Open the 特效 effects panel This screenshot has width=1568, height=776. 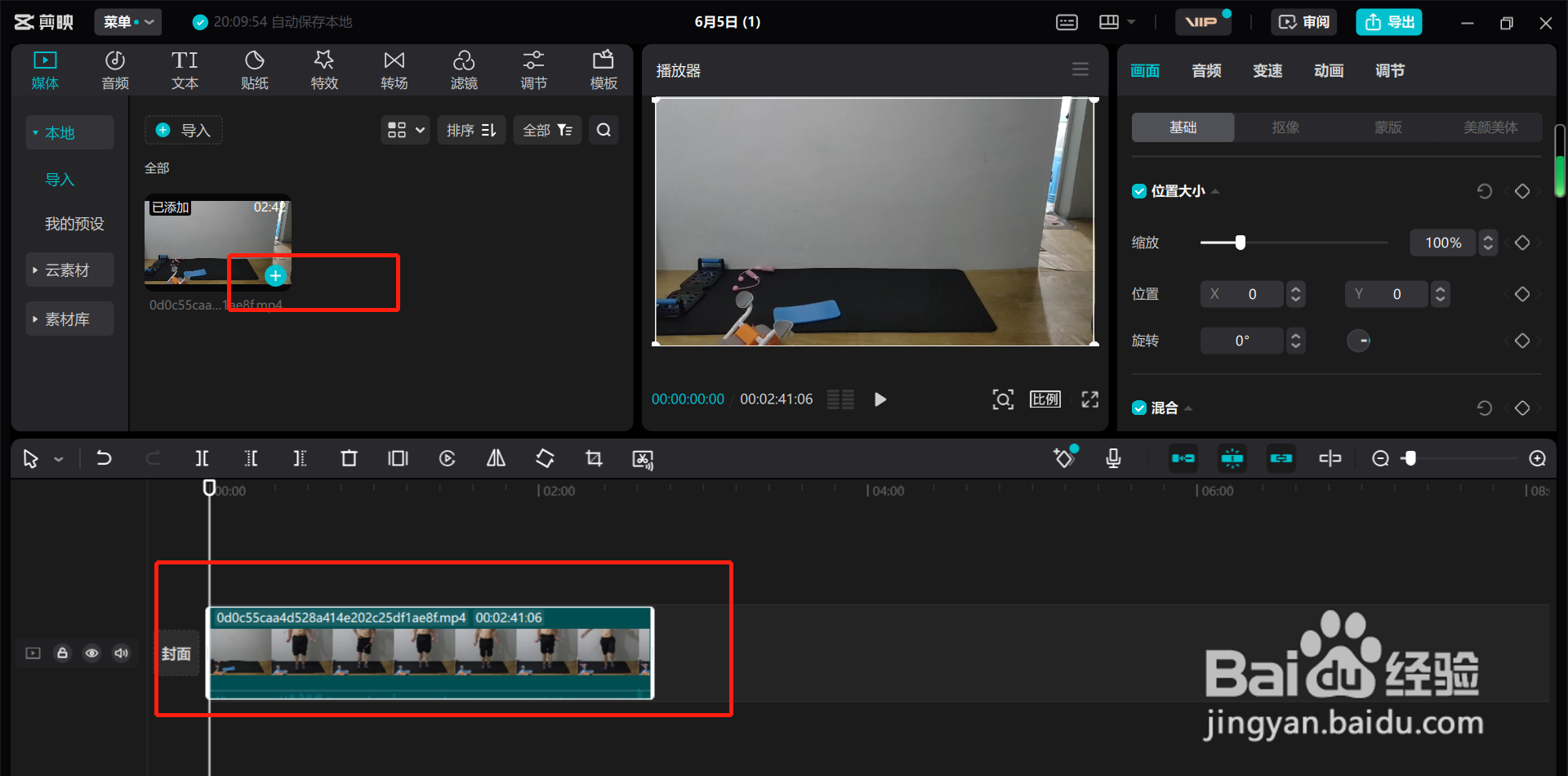(324, 70)
